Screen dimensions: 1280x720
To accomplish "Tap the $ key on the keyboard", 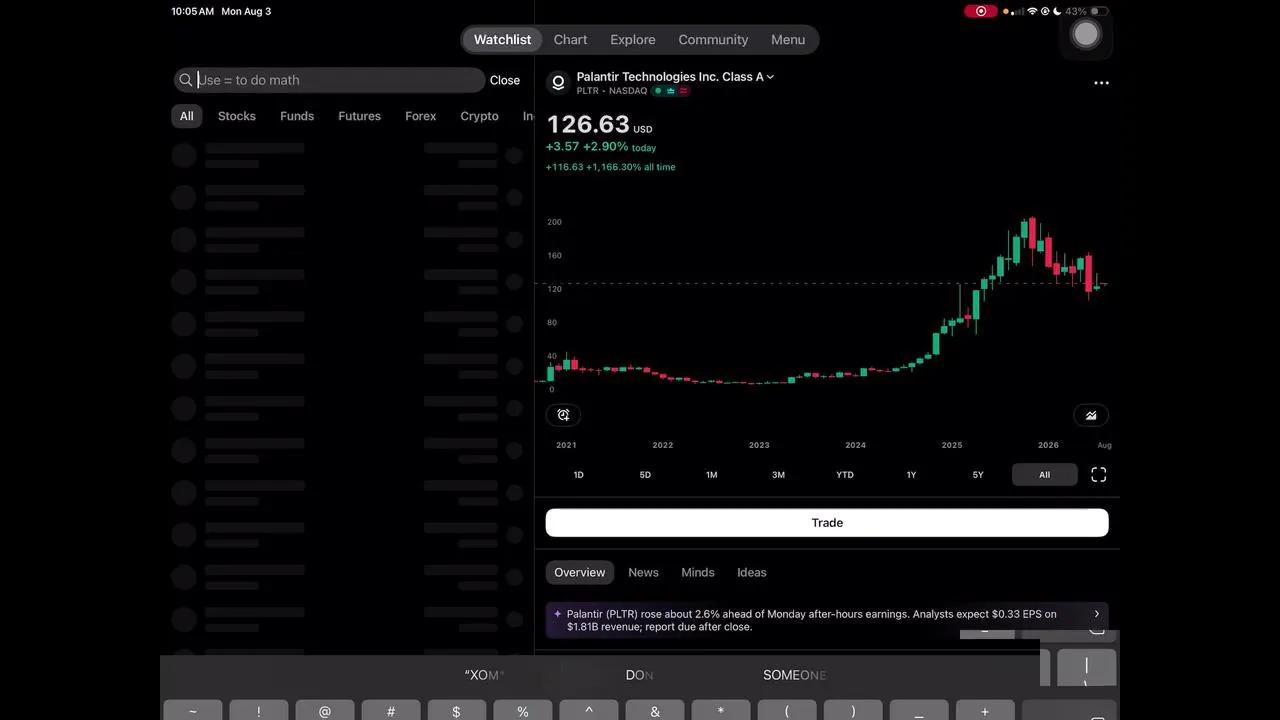I will coord(457,710).
